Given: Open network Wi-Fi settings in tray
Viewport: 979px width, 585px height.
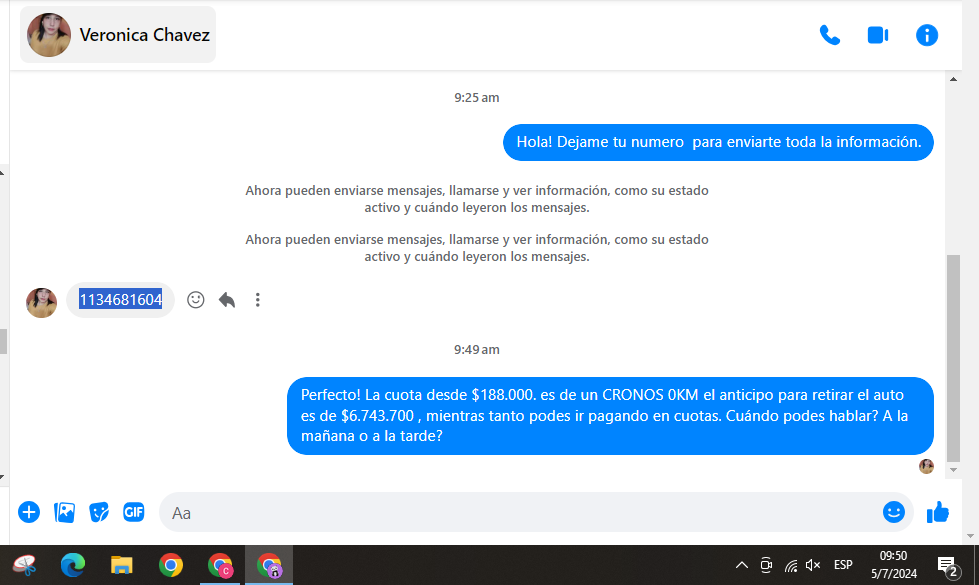Looking at the screenshot, I should pyautogui.click(x=791, y=566).
